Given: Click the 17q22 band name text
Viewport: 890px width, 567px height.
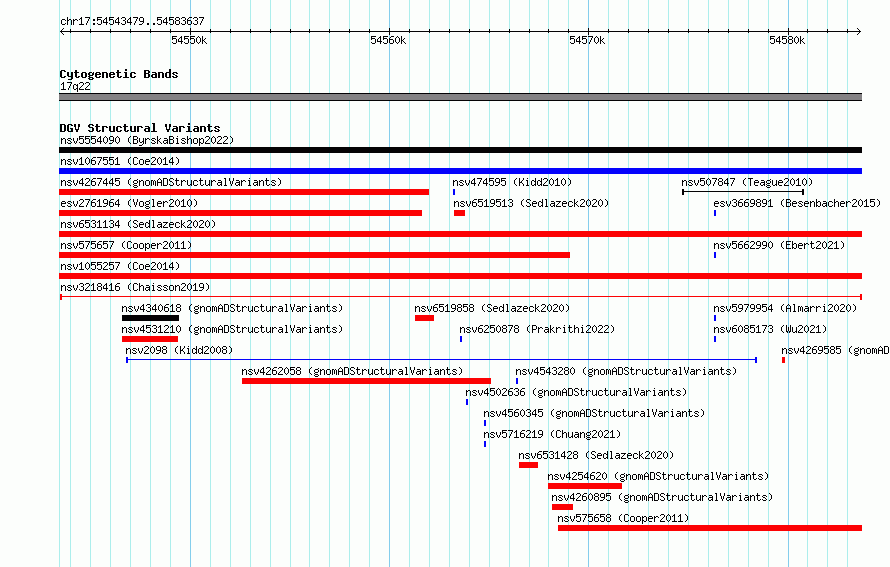Looking at the screenshot, I should click(x=75, y=86).
